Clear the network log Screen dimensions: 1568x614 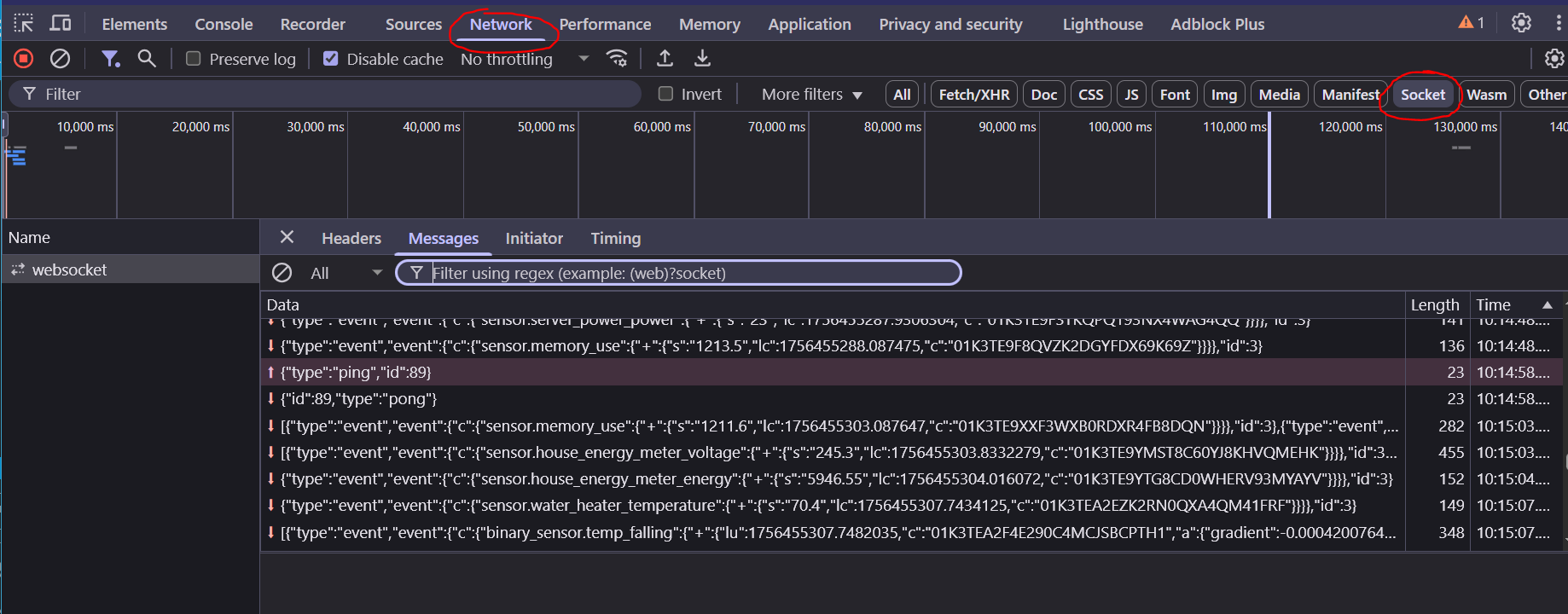click(60, 59)
